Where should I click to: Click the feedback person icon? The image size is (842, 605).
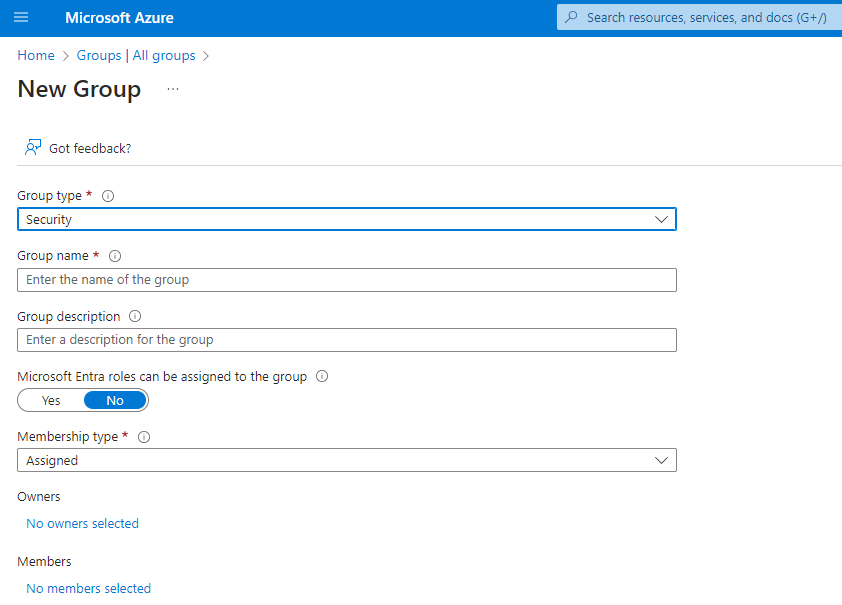33,148
